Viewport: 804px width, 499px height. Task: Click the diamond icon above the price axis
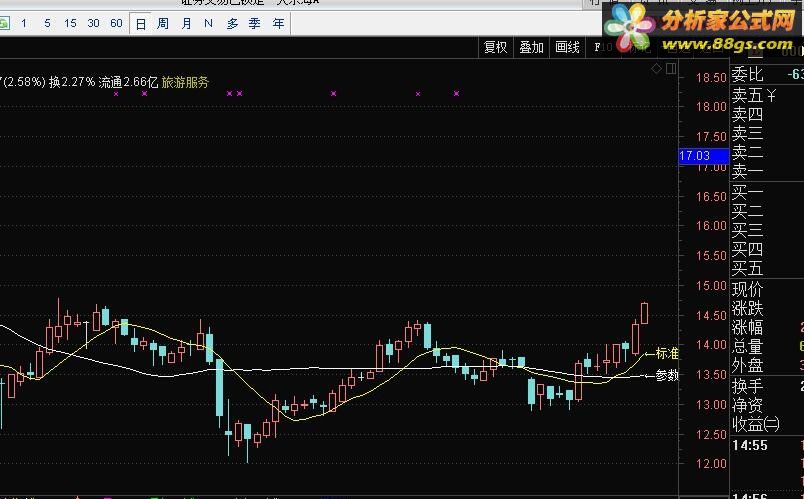pos(656,69)
